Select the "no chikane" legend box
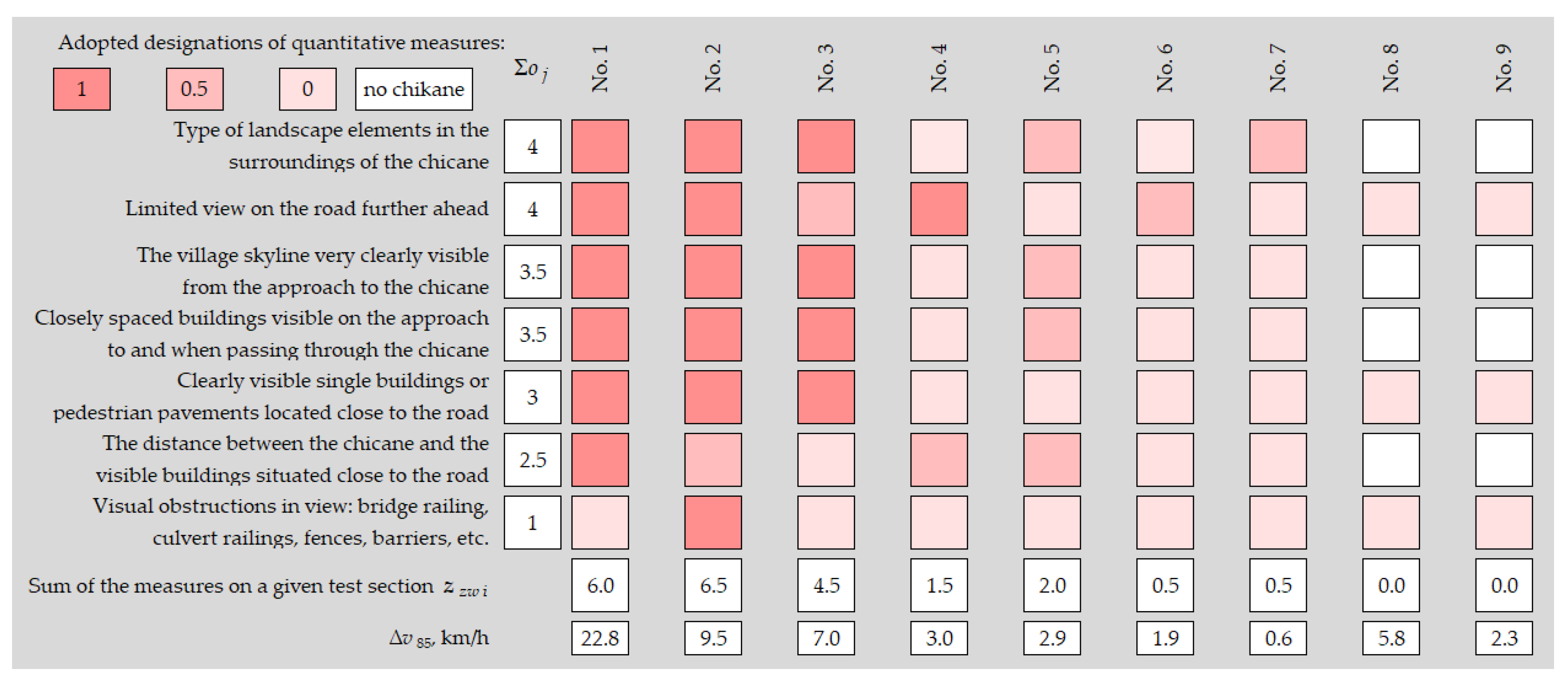The height and width of the screenshot is (682, 1568). pyautogui.click(x=413, y=89)
